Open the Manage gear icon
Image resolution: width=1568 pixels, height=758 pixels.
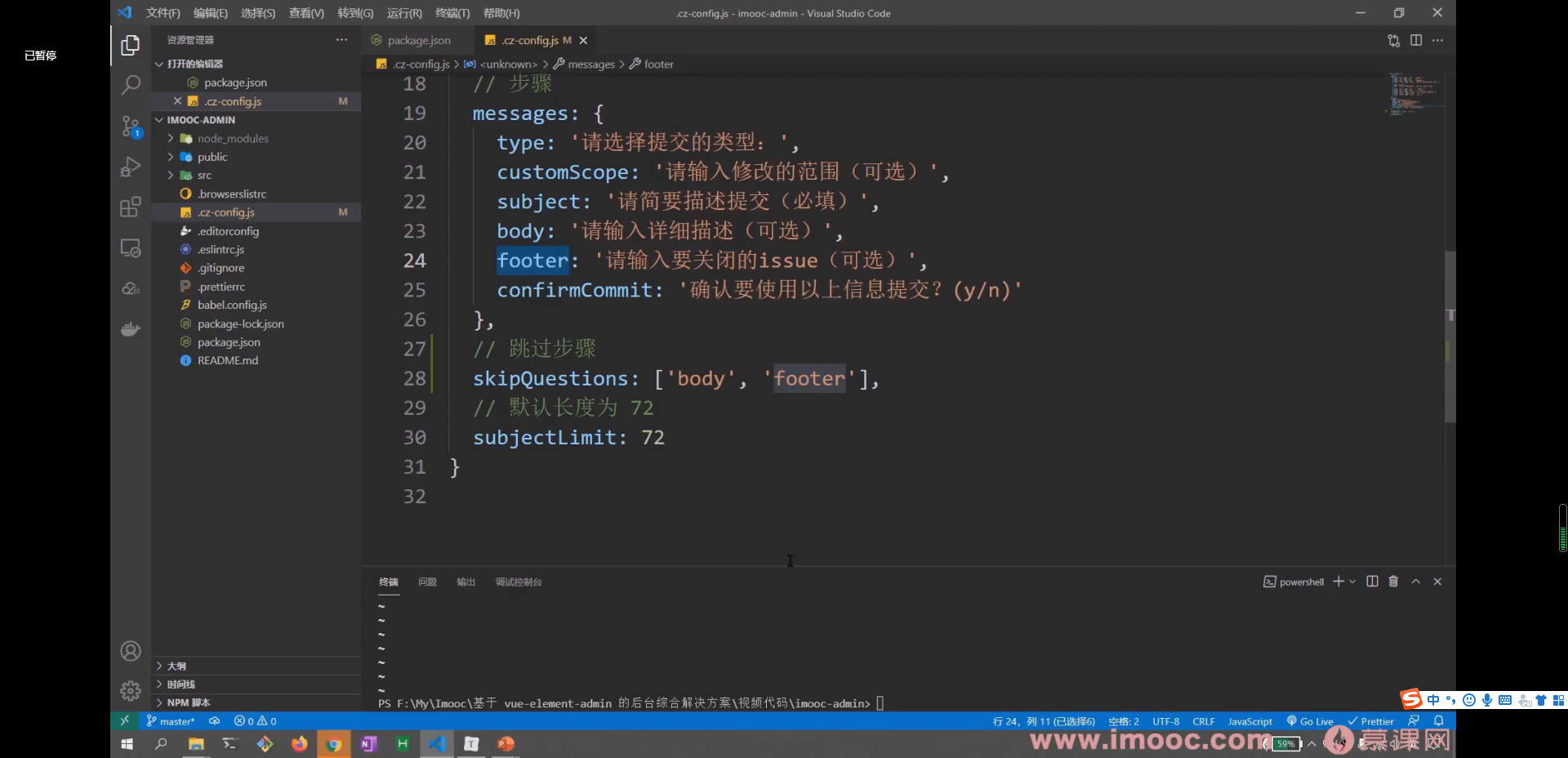pyautogui.click(x=131, y=691)
